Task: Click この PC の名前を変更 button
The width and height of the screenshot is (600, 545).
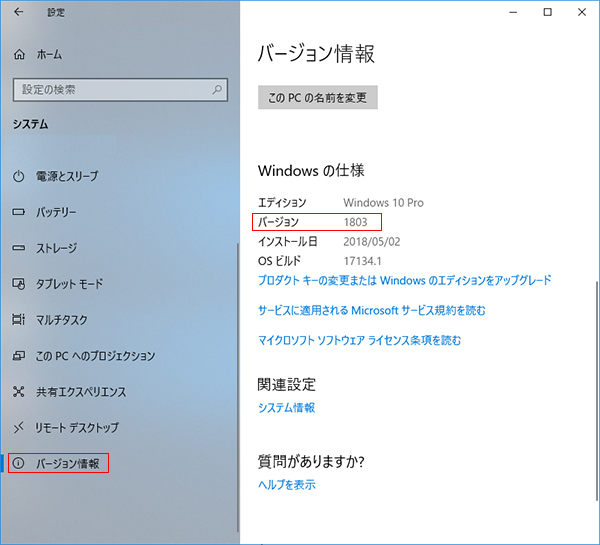Action: coord(318,97)
